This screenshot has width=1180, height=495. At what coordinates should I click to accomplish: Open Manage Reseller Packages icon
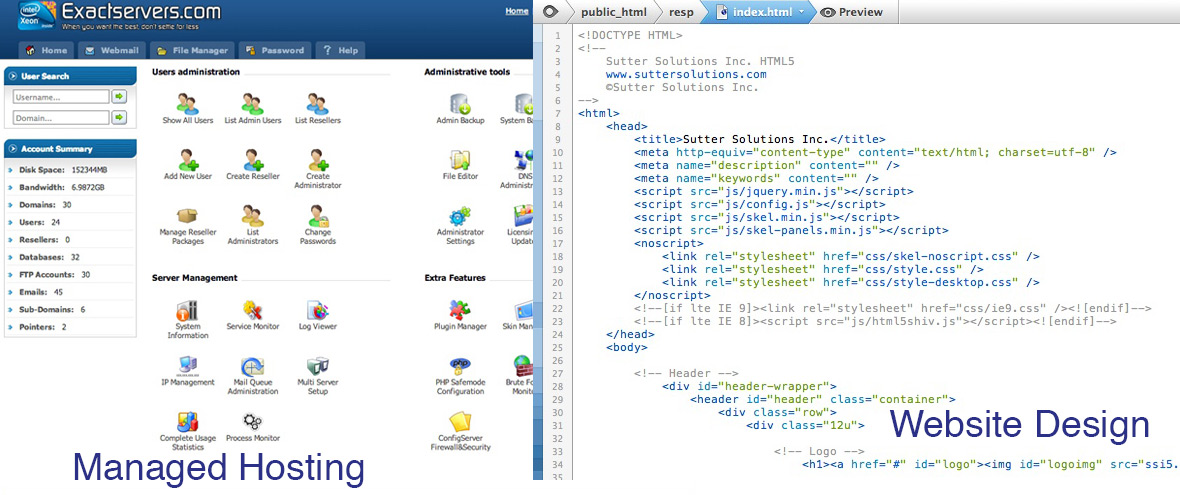click(187, 217)
